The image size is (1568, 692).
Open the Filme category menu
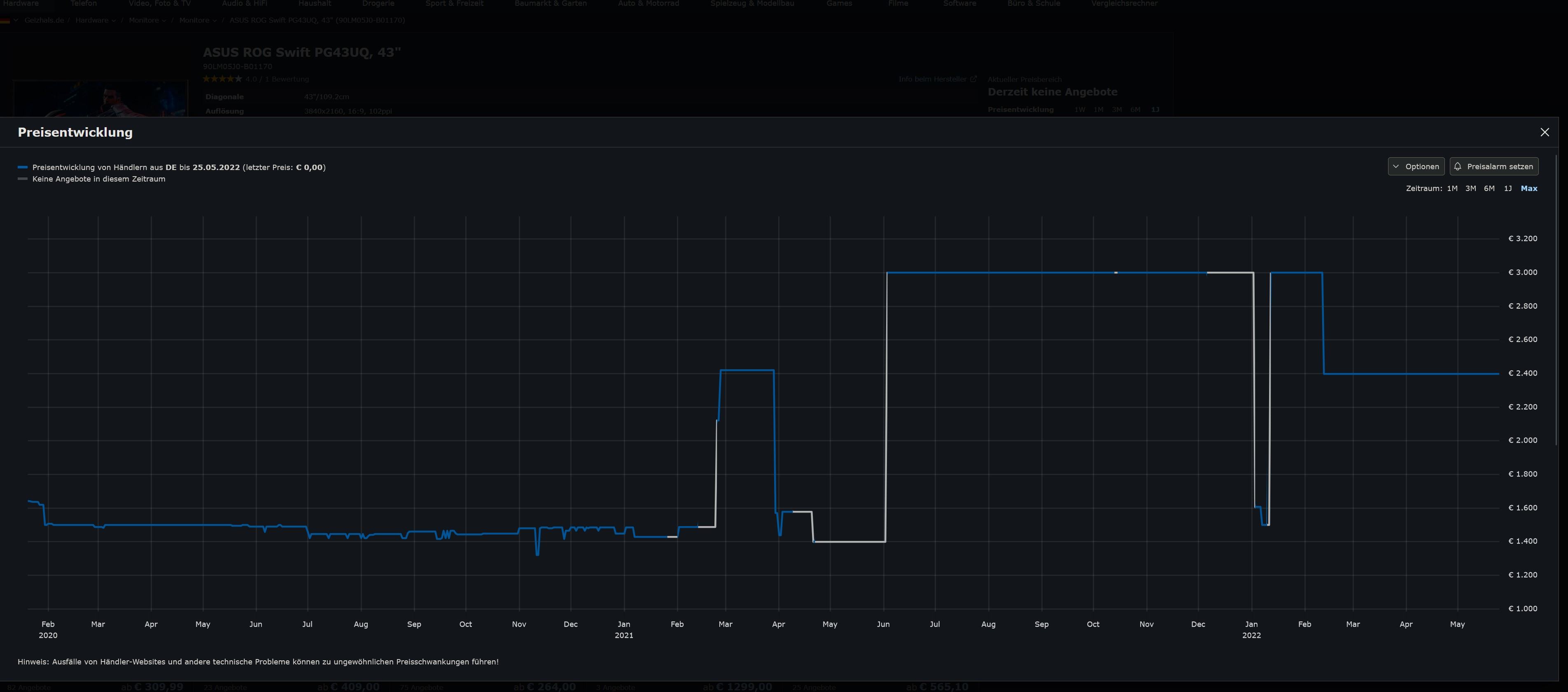pos(898,4)
